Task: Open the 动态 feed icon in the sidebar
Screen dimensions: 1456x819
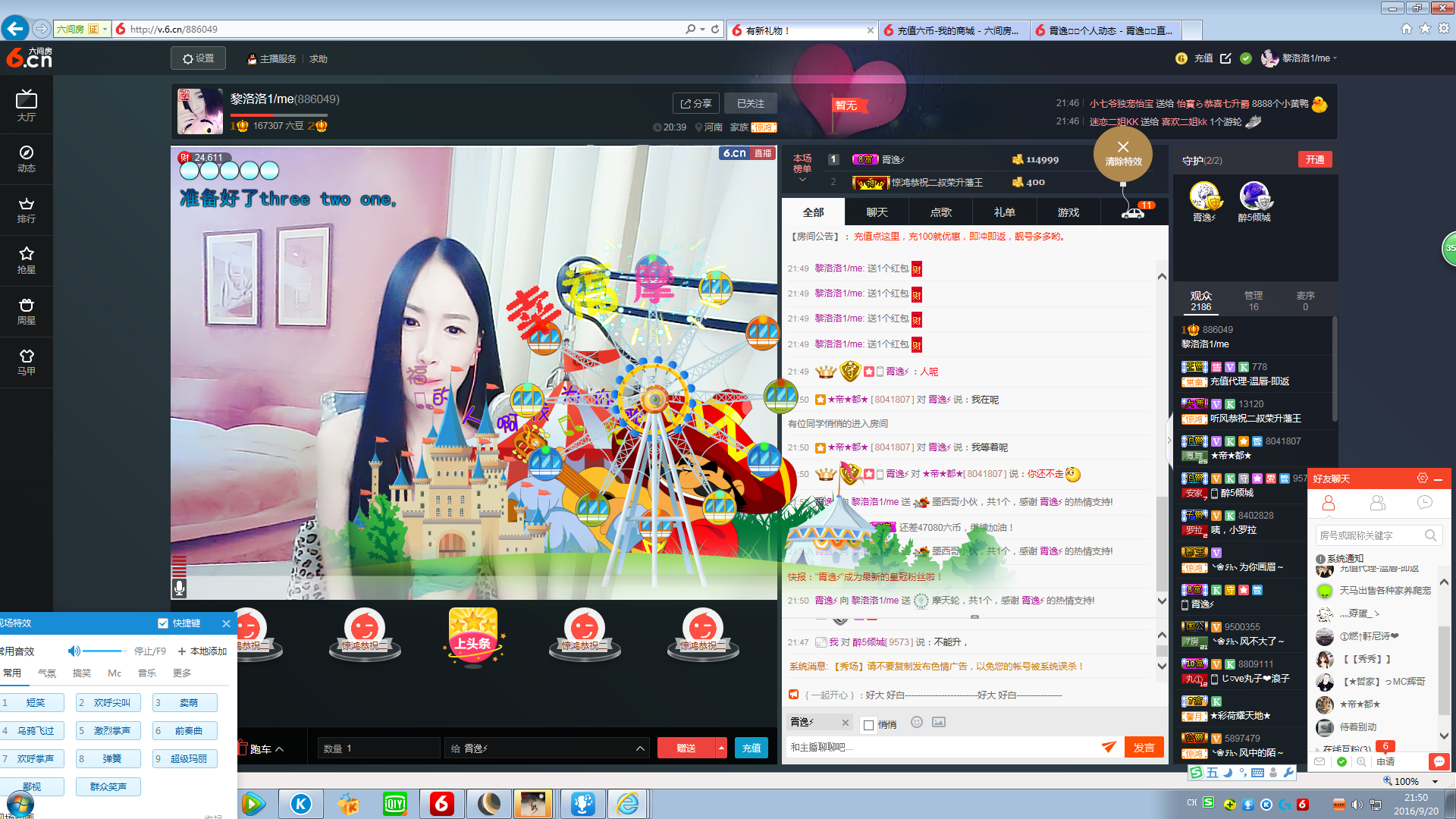Action: tap(27, 158)
